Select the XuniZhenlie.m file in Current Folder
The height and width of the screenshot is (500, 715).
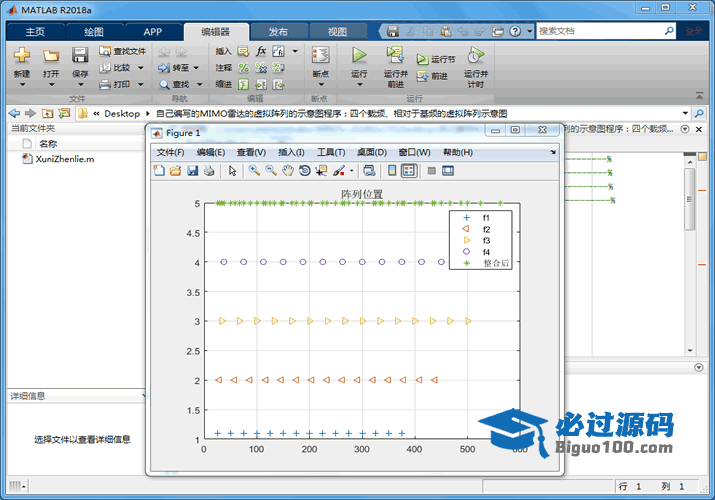(x=65, y=159)
